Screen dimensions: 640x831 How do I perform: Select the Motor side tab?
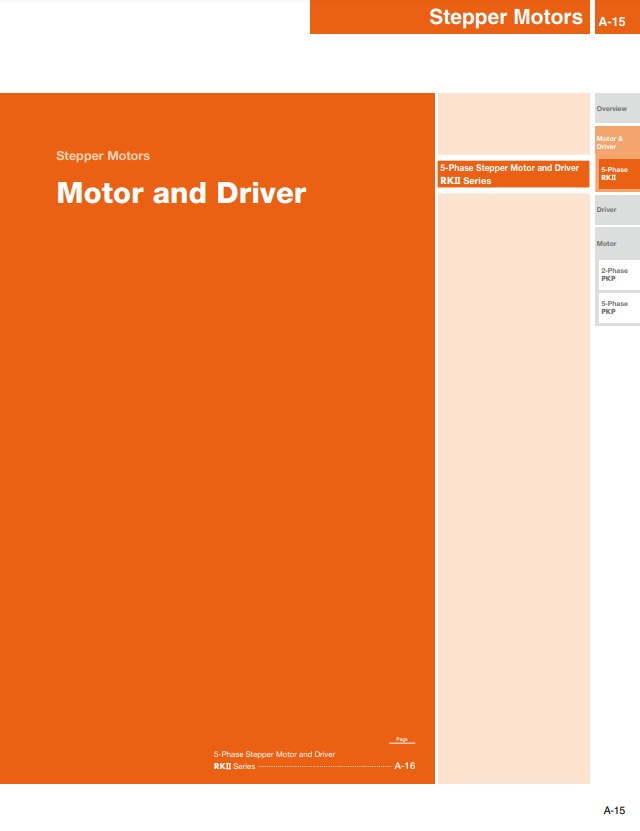tap(617, 243)
